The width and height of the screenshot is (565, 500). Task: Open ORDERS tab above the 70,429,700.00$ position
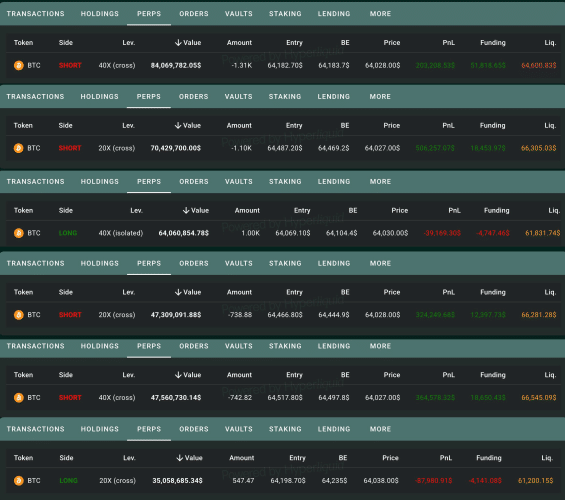click(193, 97)
